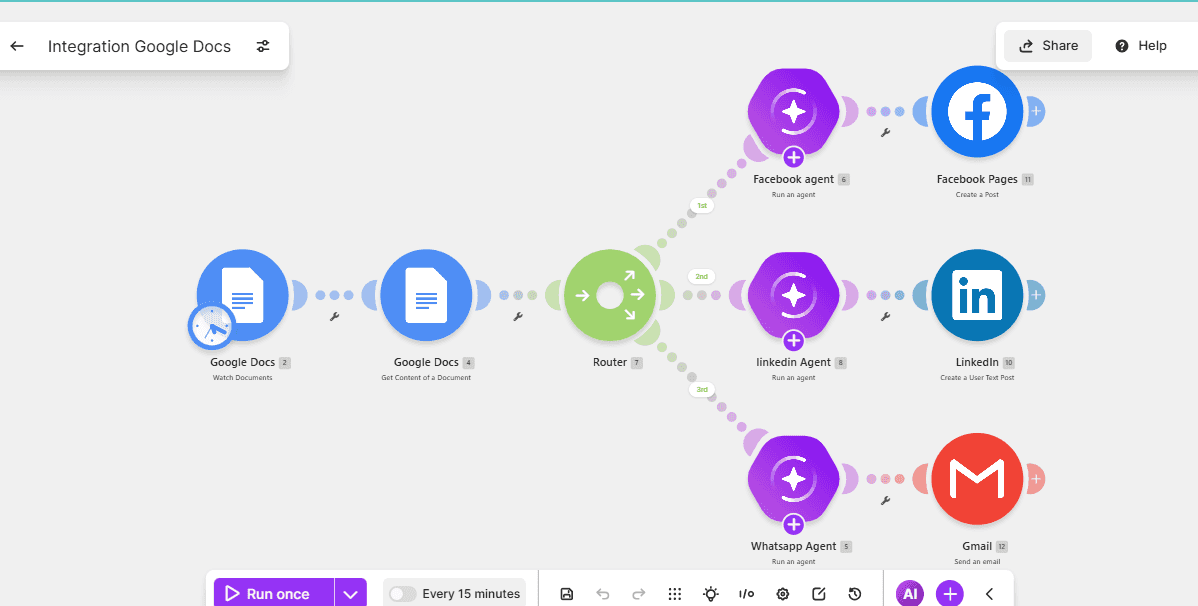This screenshot has width=1198, height=606.
Task: Select the linkedin Agent module
Action: point(793,295)
